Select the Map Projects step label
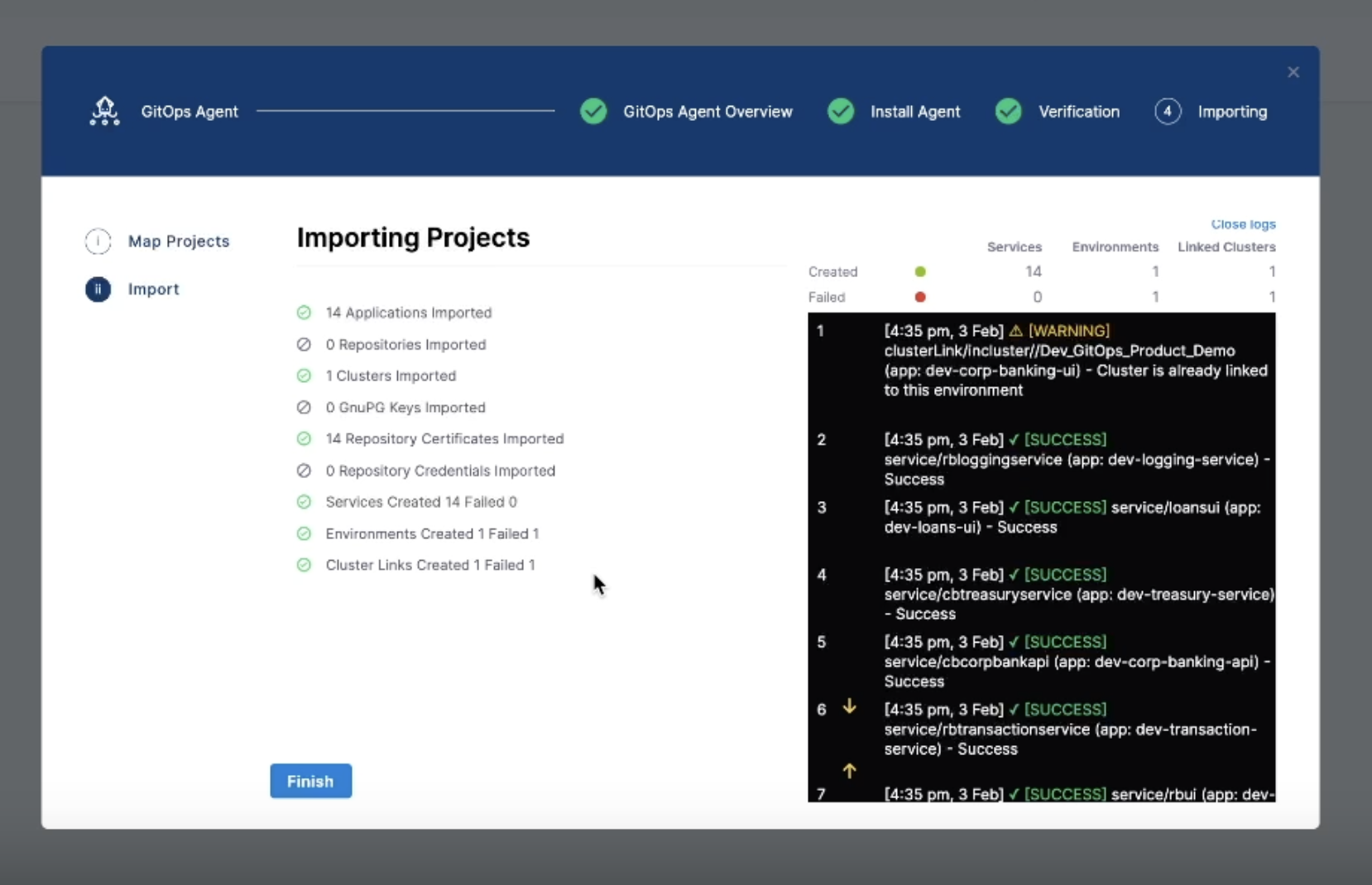The width and height of the screenshot is (1372, 885). click(179, 242)
